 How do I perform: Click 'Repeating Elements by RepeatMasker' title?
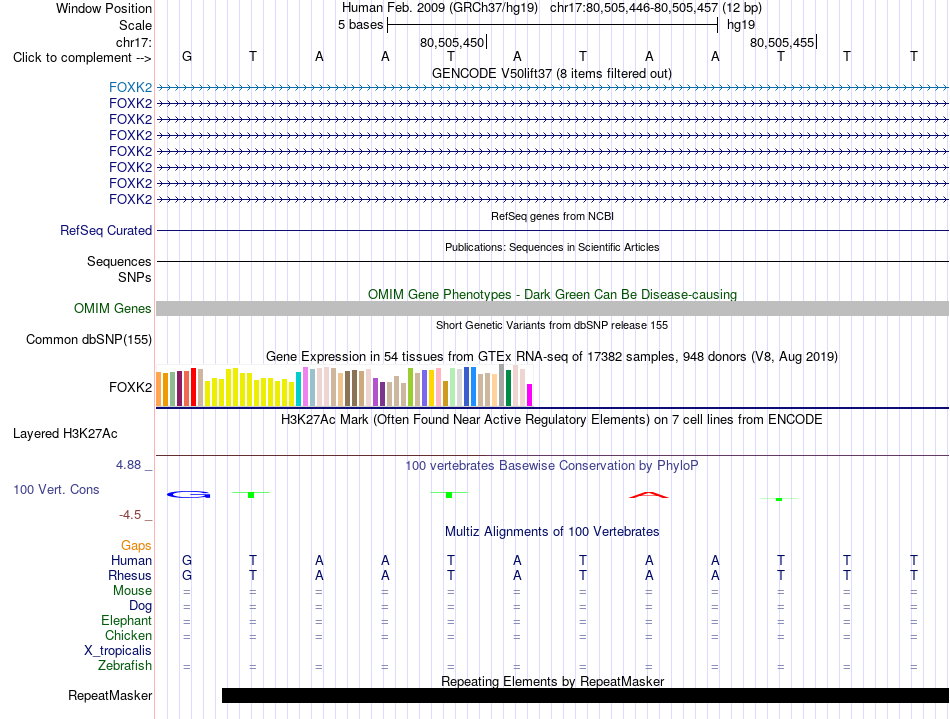[x=553, y=681]
